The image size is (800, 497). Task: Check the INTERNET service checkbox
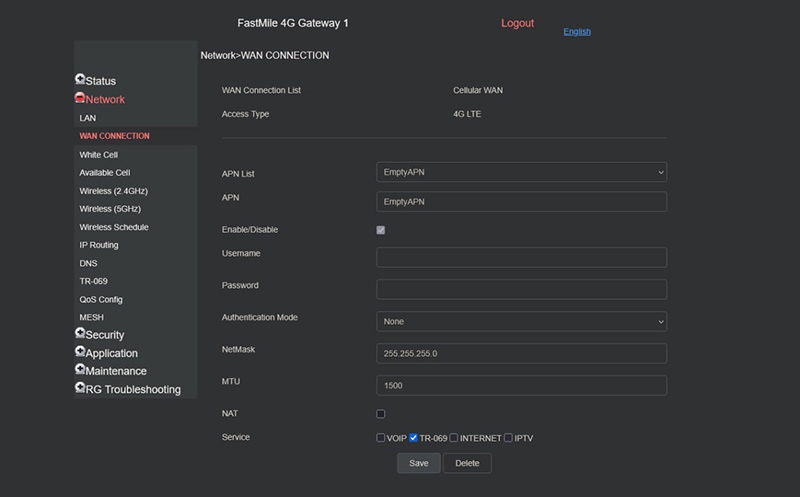(454, 438)
